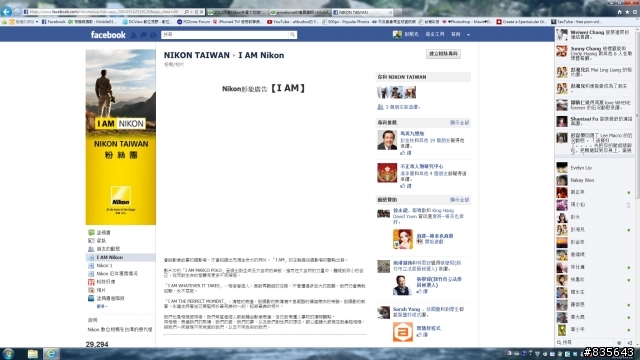This screenshot has height=360, width=640.
Task: Click the first suggested page portrait photo
Action: point(387,140)
